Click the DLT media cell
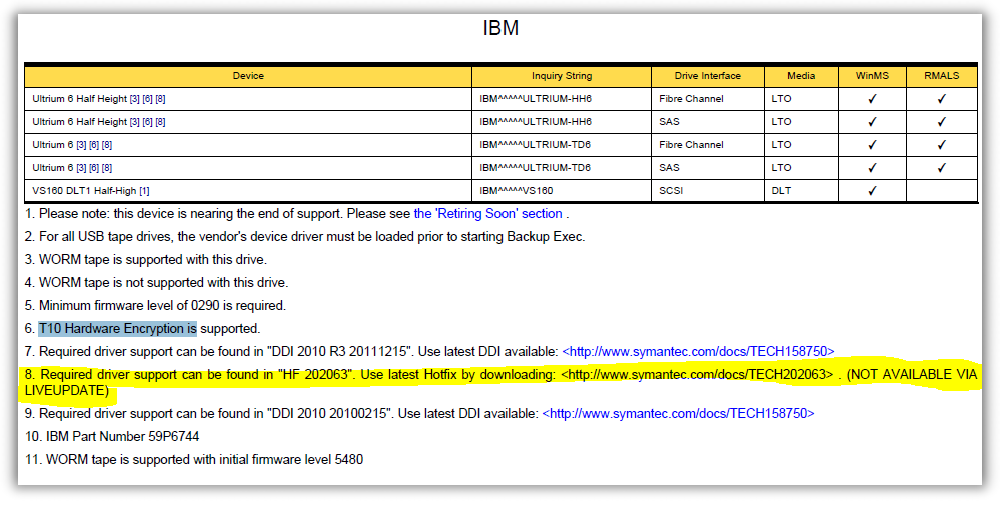The image size is (1000, 508). (x=781, y=190)
